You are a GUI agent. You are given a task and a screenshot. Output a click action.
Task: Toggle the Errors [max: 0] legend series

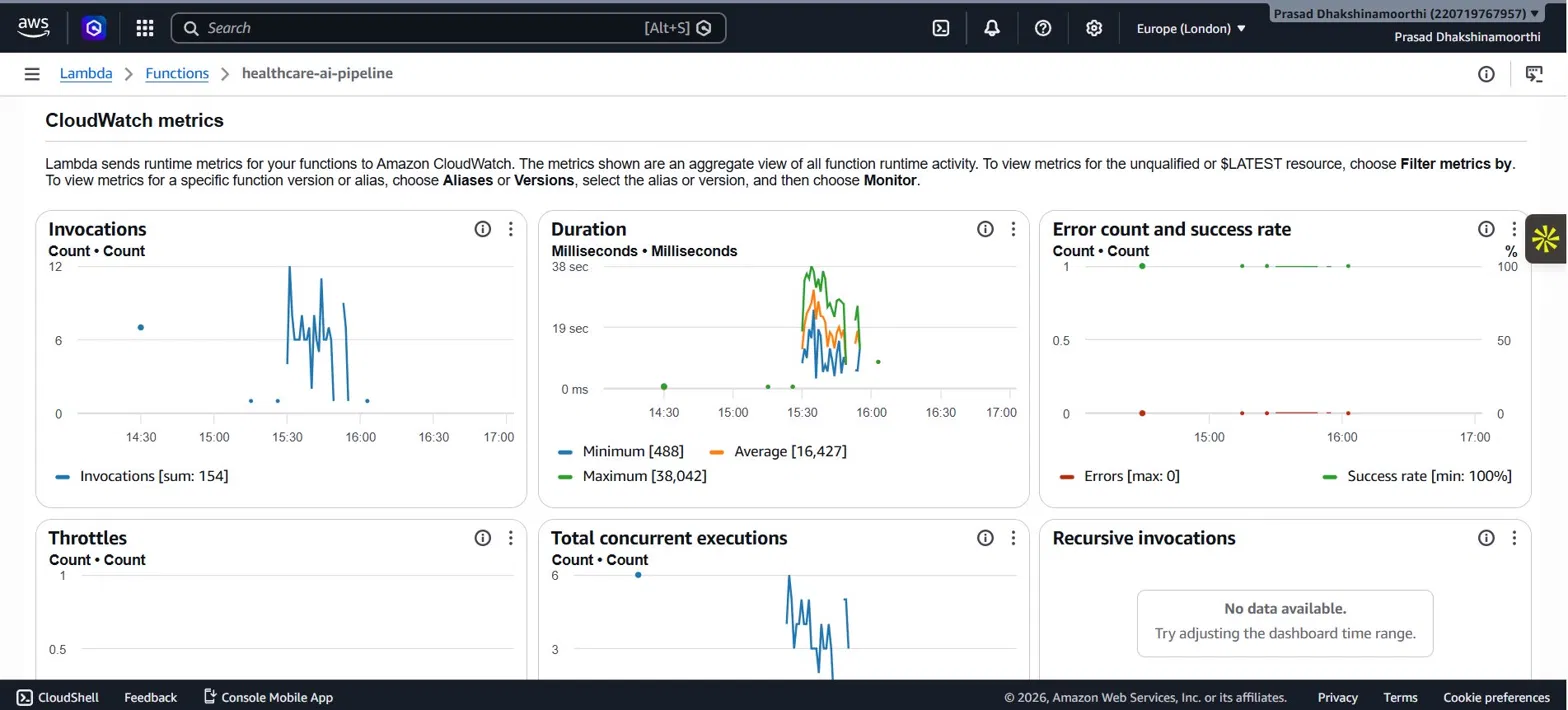click(x=1120, y=476)
